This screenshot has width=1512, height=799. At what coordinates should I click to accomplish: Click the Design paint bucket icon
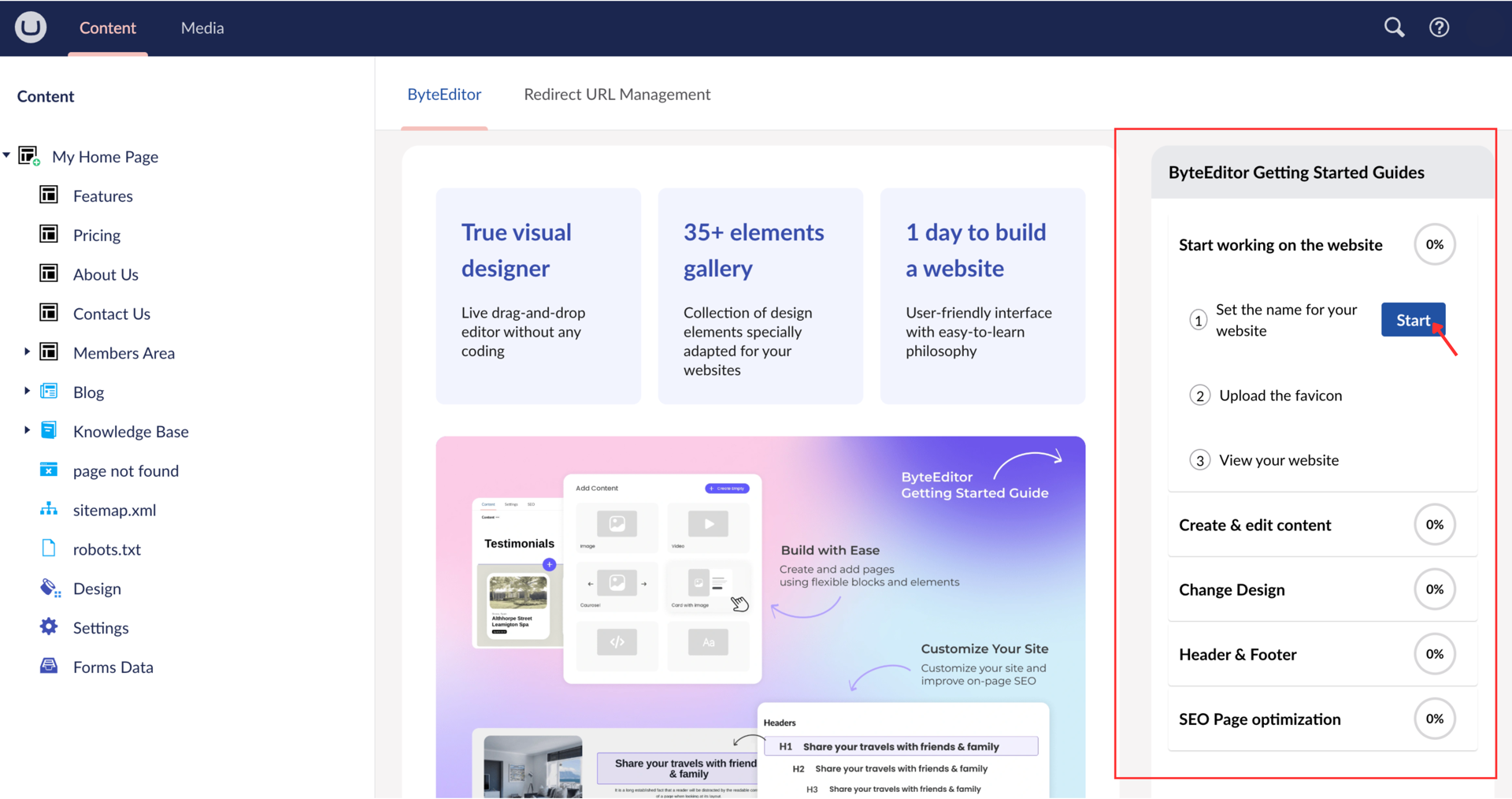tap(50, 588)
